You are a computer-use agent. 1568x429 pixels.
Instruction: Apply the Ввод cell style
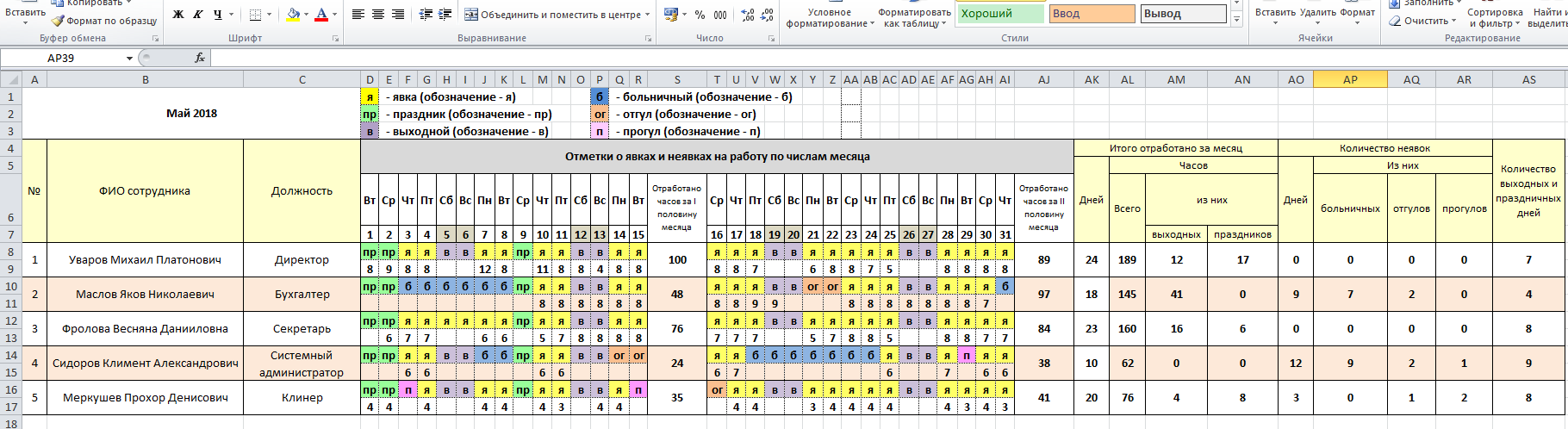click(x=1092, y=14)
